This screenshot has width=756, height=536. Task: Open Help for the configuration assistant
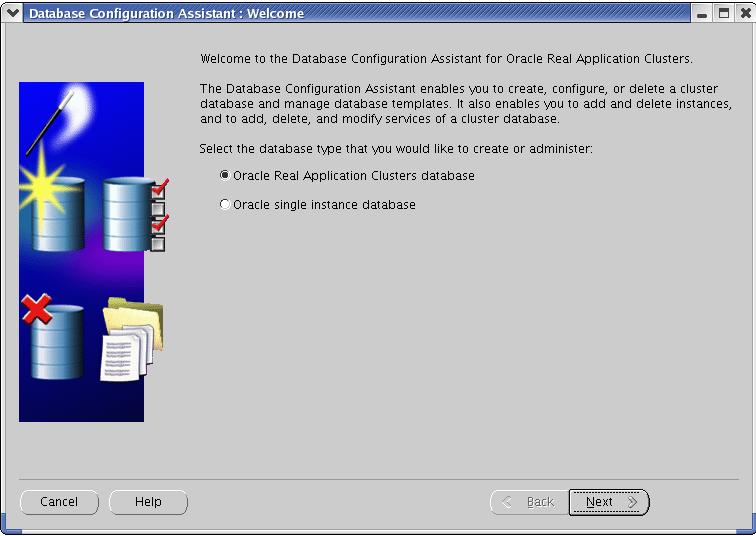click(148, 502)
